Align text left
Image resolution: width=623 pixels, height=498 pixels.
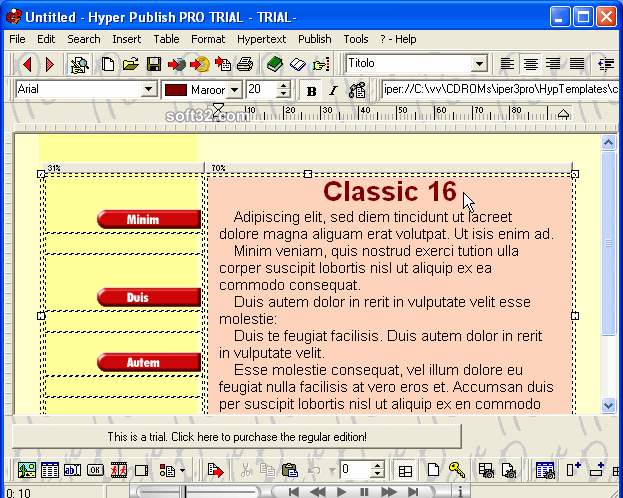click(x=507, y=64)
